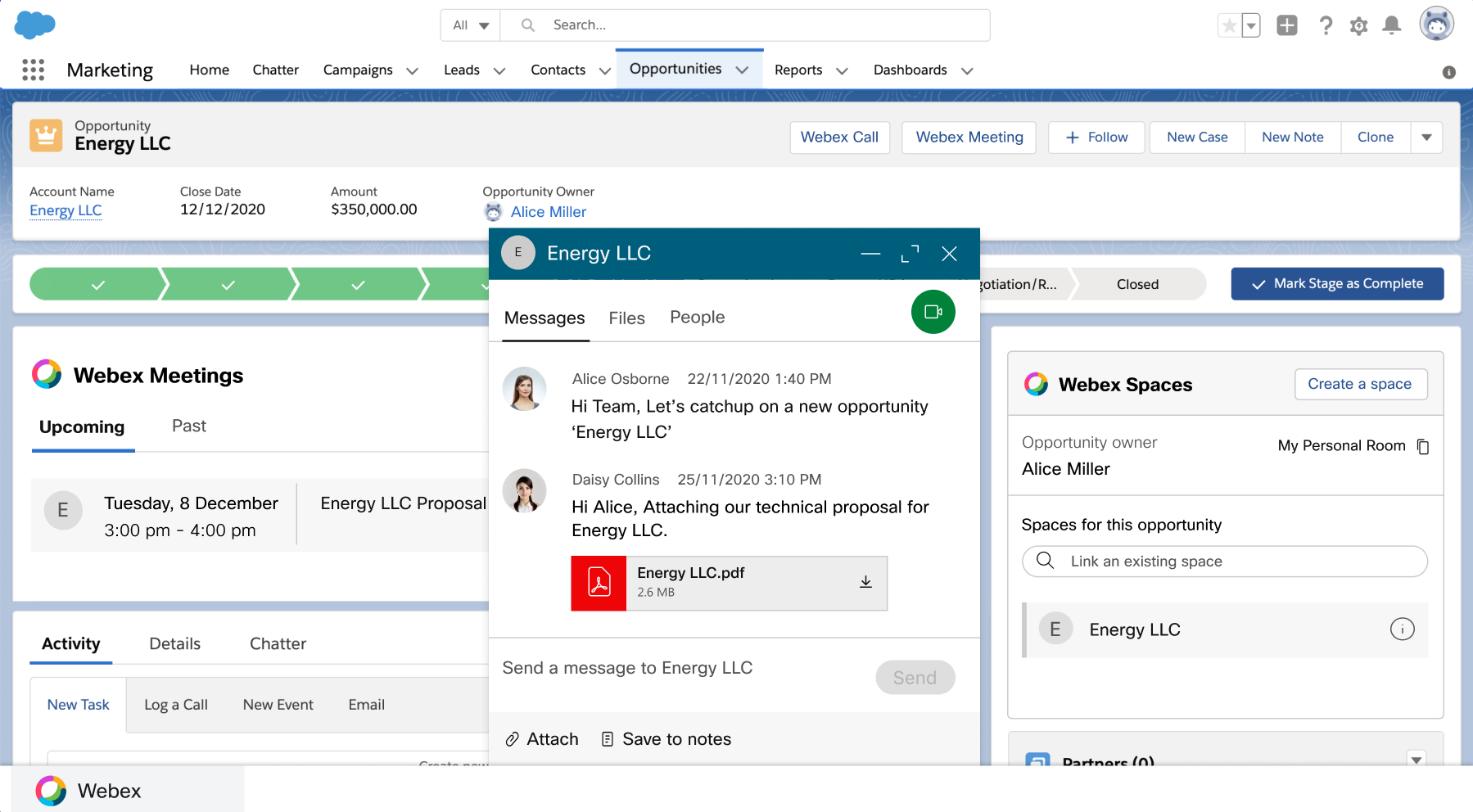1473x812 pixels.
Task: Click the Opportunity crown icon
Action: [x=46, y=135]
